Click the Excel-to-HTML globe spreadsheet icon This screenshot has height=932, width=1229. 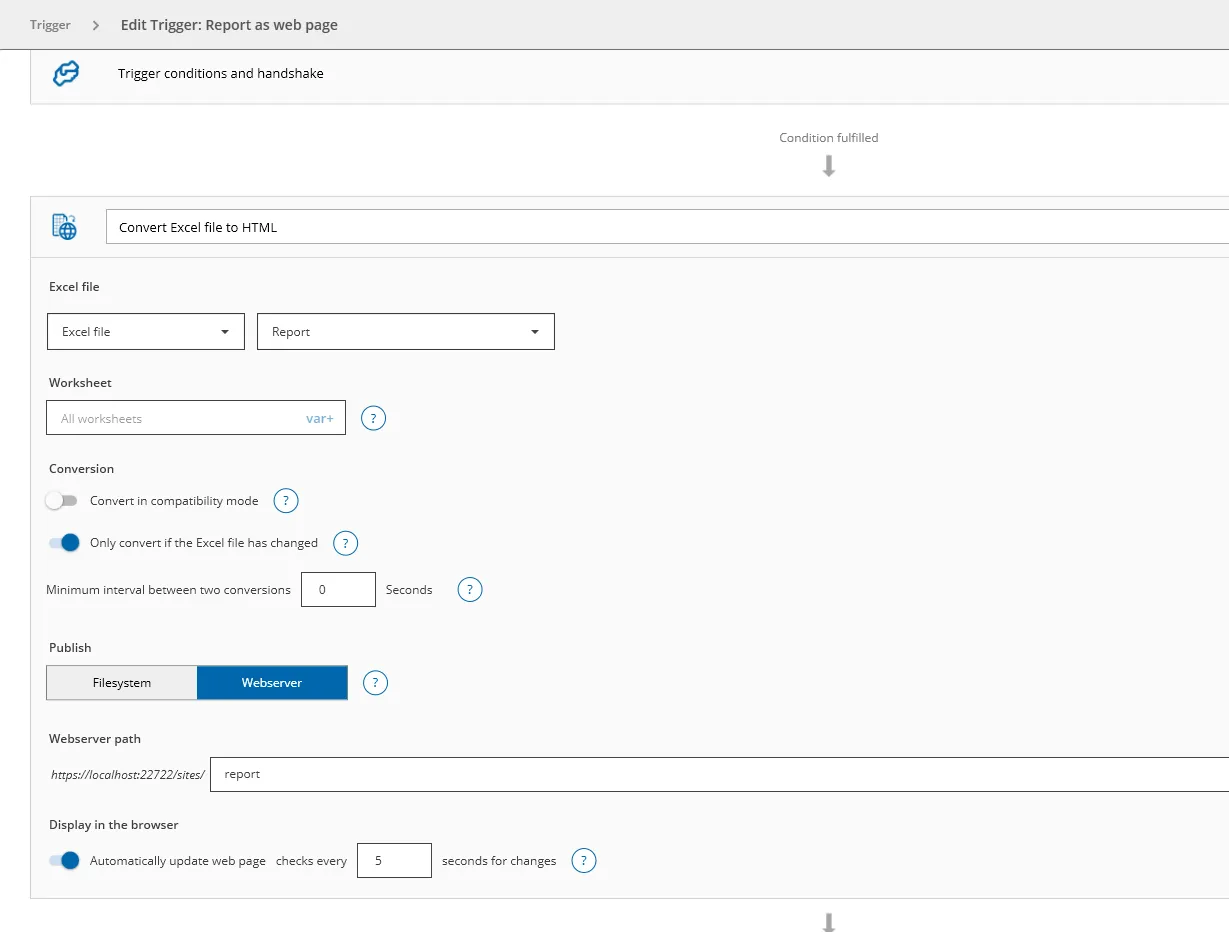coord(64,227)
